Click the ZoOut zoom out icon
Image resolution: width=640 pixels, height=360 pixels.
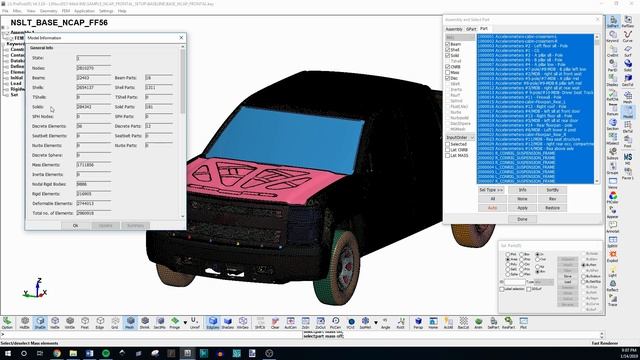pyautogui.click(x=320, y=322)
